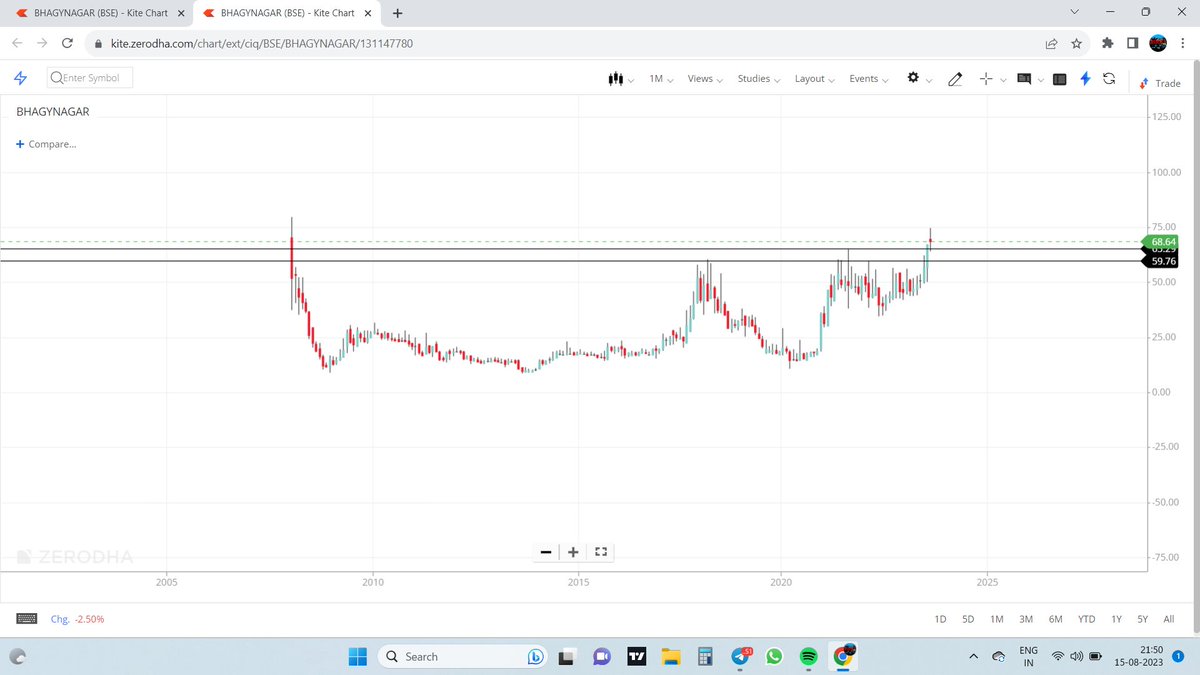Select the pencil drawing tool

pyautogui.click(x=955, y=79)
